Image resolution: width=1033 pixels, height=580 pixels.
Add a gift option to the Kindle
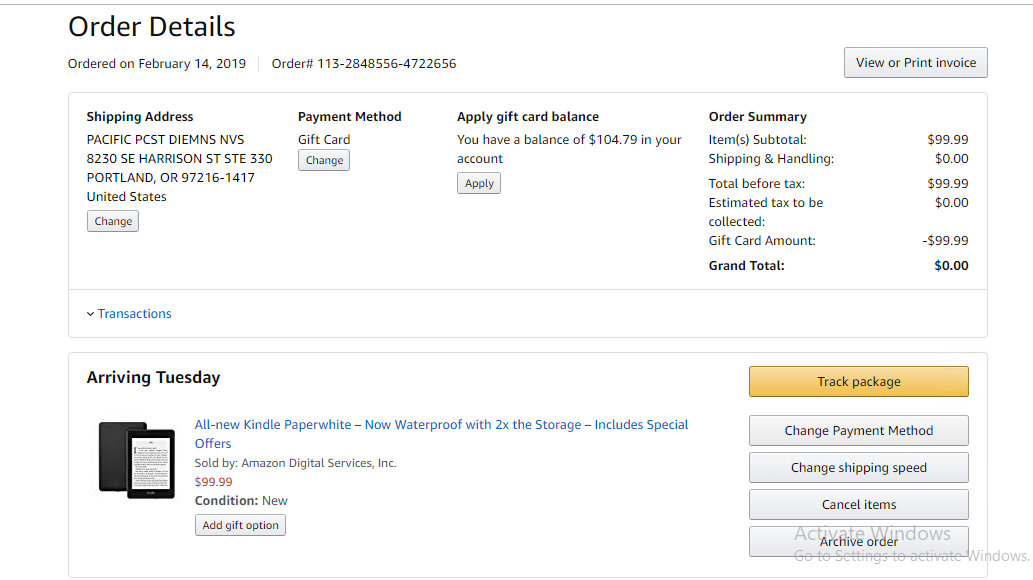point(240,525)
